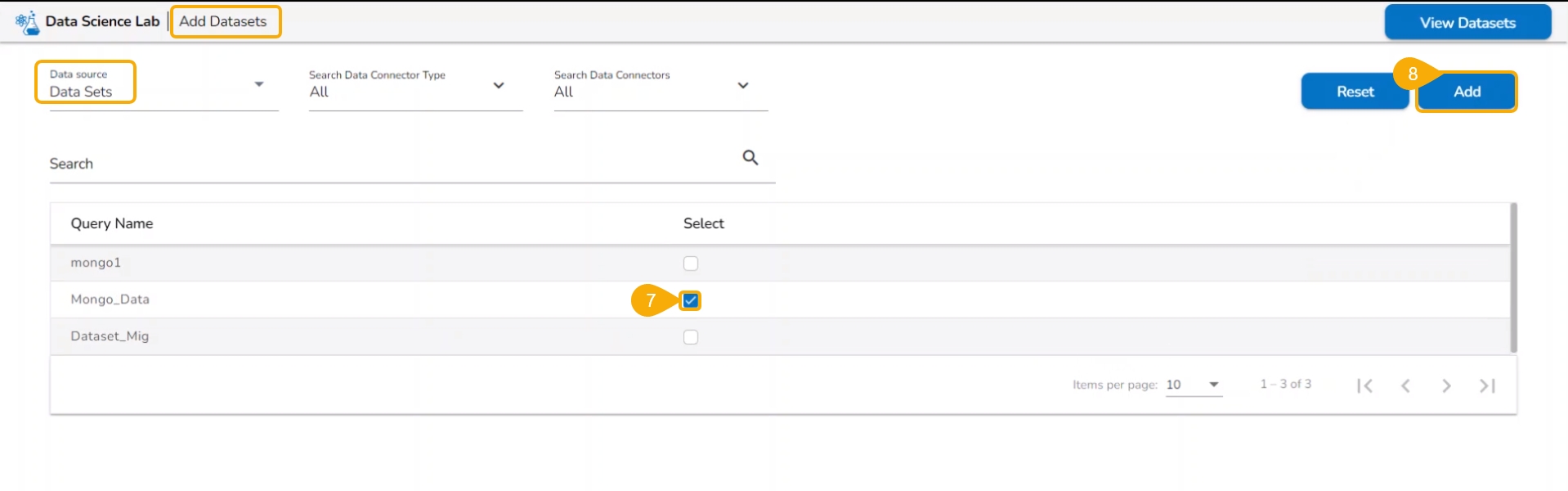Screen dimensions: 1568x491
Task: Open View Datasets
Action: point(1467,23)
